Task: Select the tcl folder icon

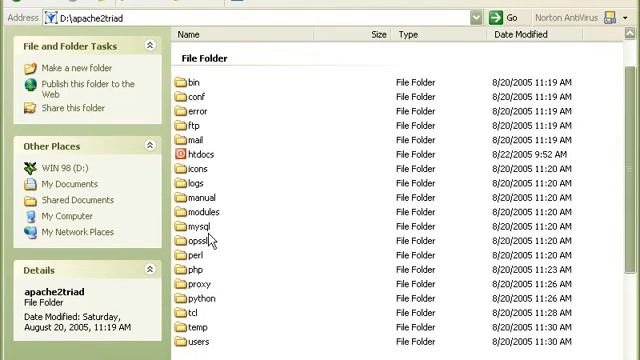Action: click(x=180, y=313)
